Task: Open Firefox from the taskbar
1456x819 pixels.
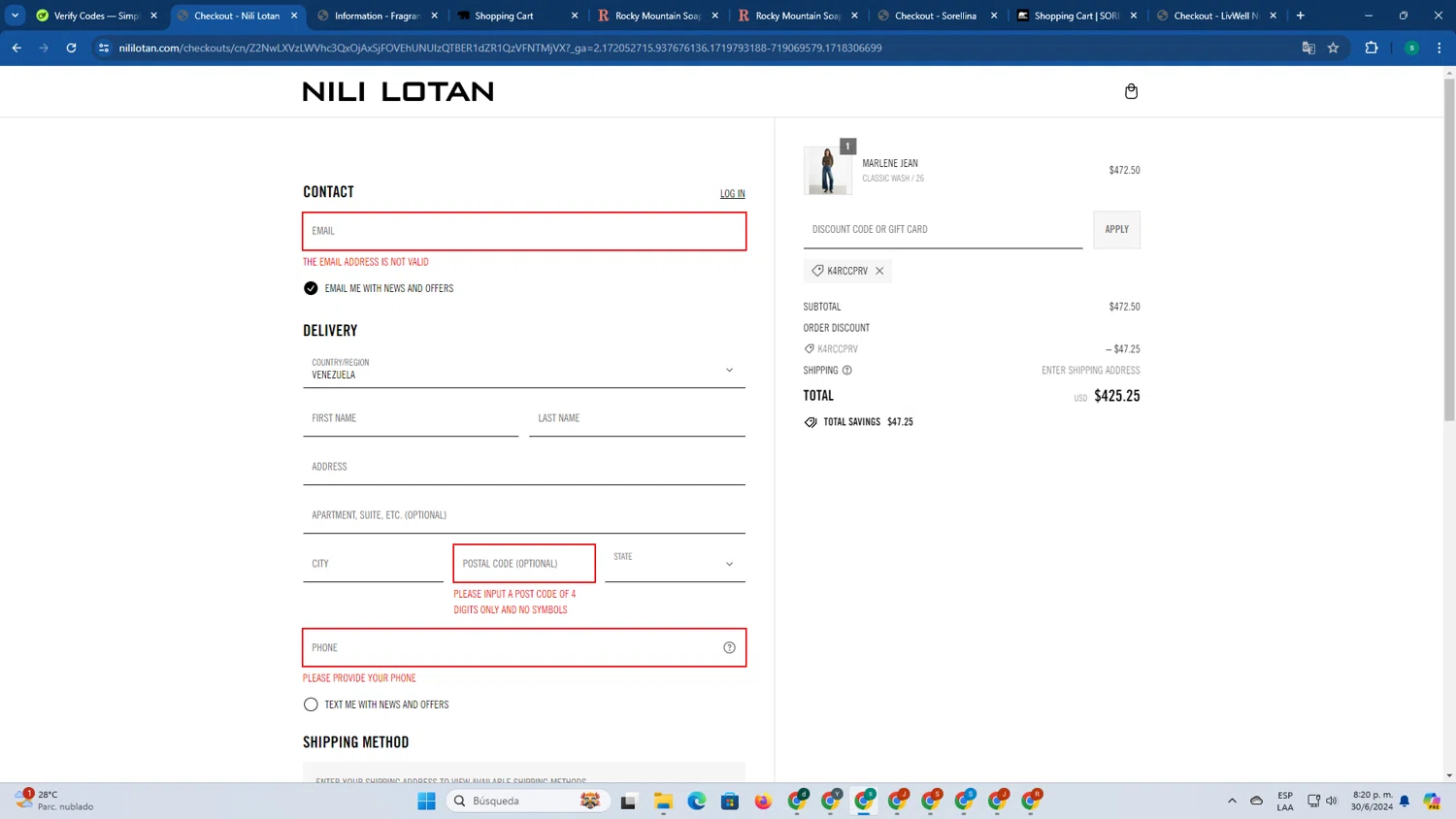Action: pyautogui.click(x=763, y=801)
